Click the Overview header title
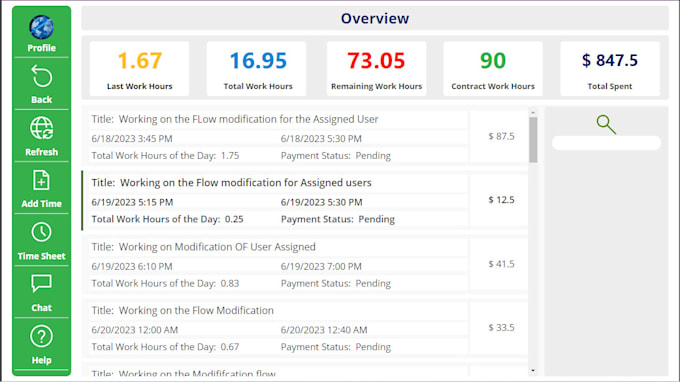 point(375,19)
